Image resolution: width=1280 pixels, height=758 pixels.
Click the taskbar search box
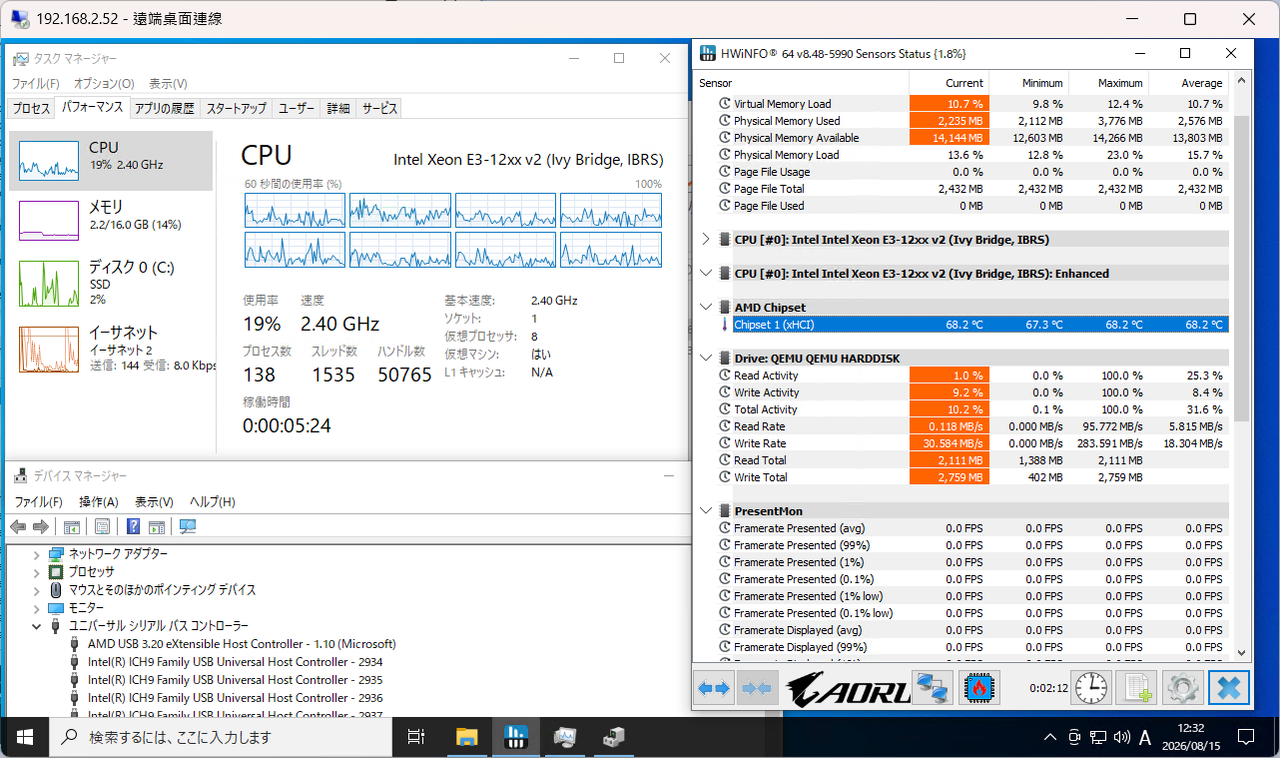click(x=220, y=737)
